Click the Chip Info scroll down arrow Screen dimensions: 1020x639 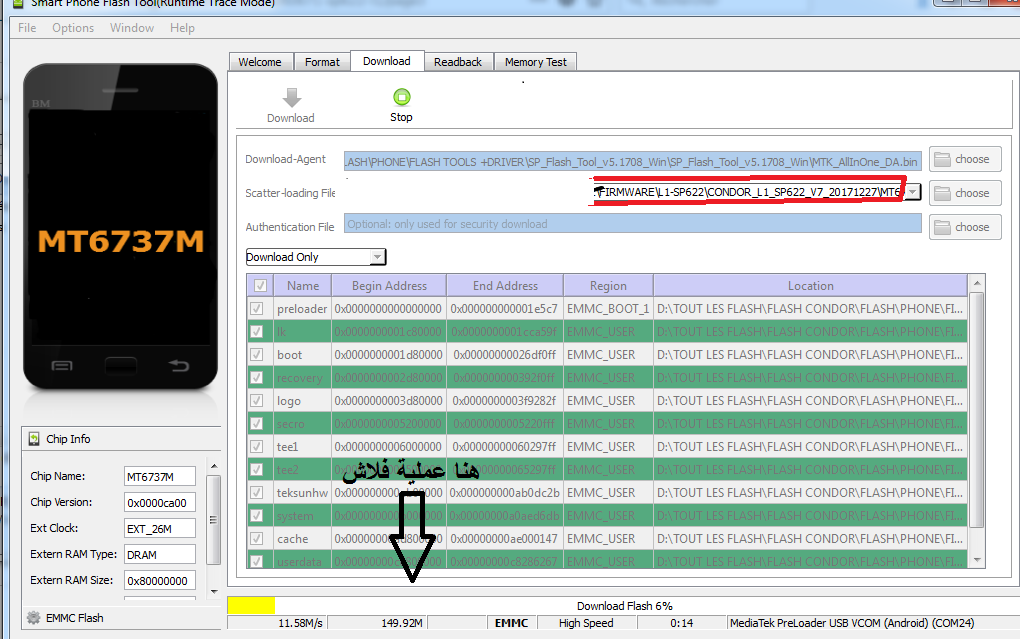click(x=214, y=591)
